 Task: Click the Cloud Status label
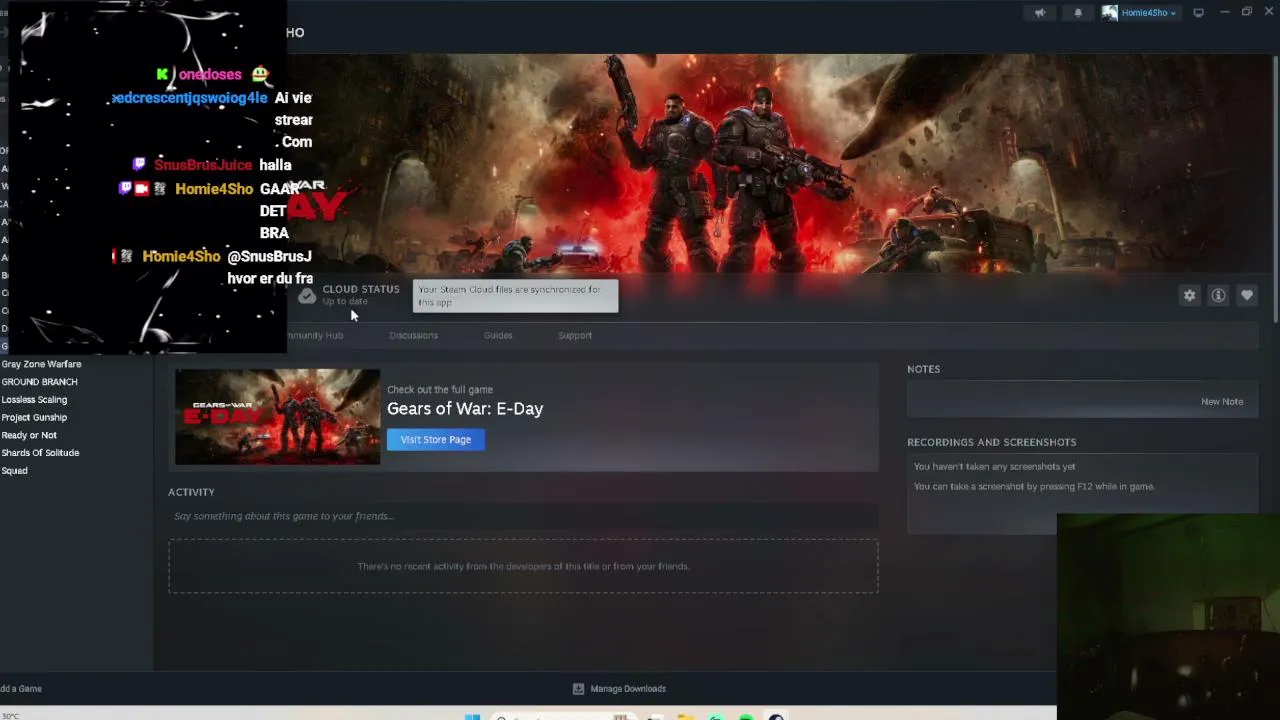[x=361, y=289]
